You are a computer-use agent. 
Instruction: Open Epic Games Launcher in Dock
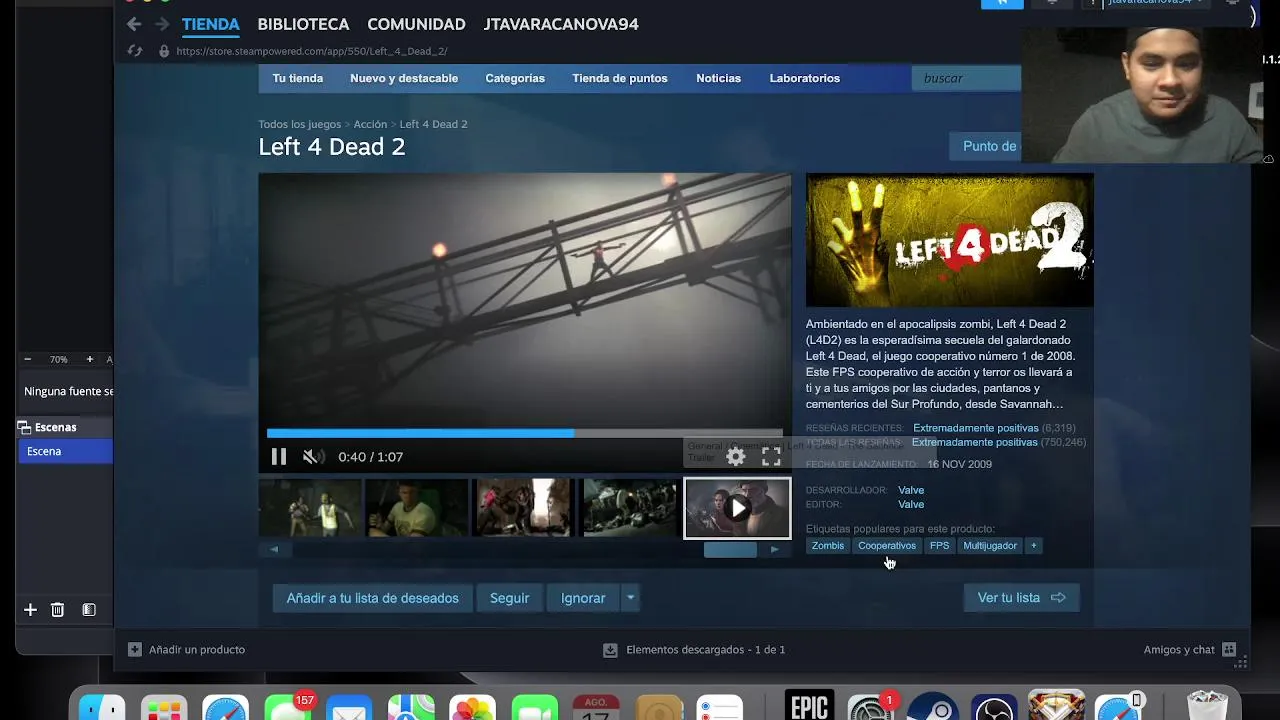pyautogui.click(x=809, y=707)
